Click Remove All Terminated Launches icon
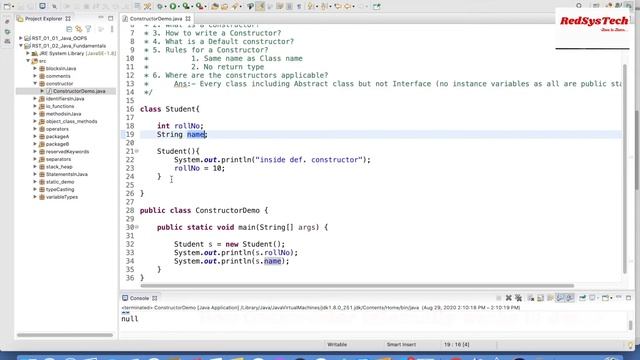 [x=518, y=298]
